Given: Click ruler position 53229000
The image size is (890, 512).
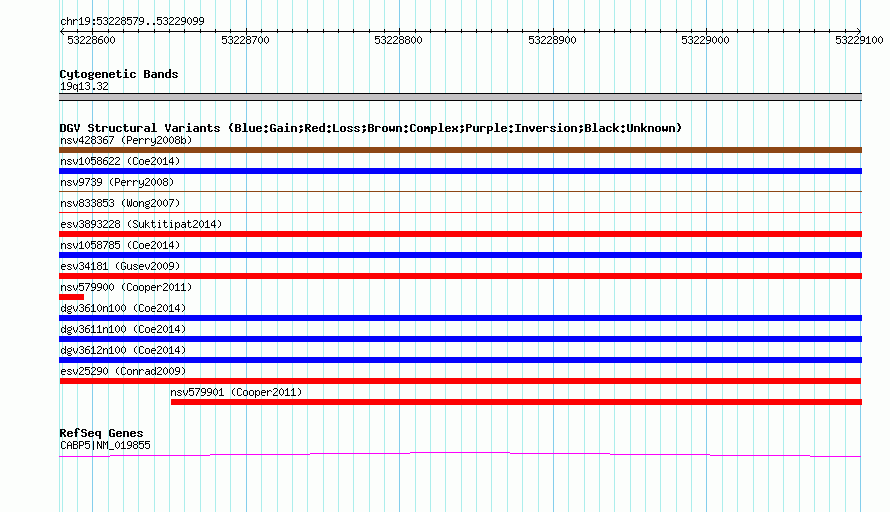Looking at the screenshot, I should pos(706,40).
